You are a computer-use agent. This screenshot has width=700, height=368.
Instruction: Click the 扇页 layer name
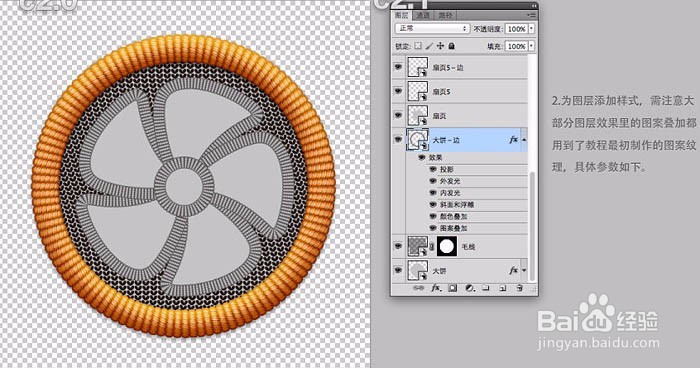(x=439, y=116)
